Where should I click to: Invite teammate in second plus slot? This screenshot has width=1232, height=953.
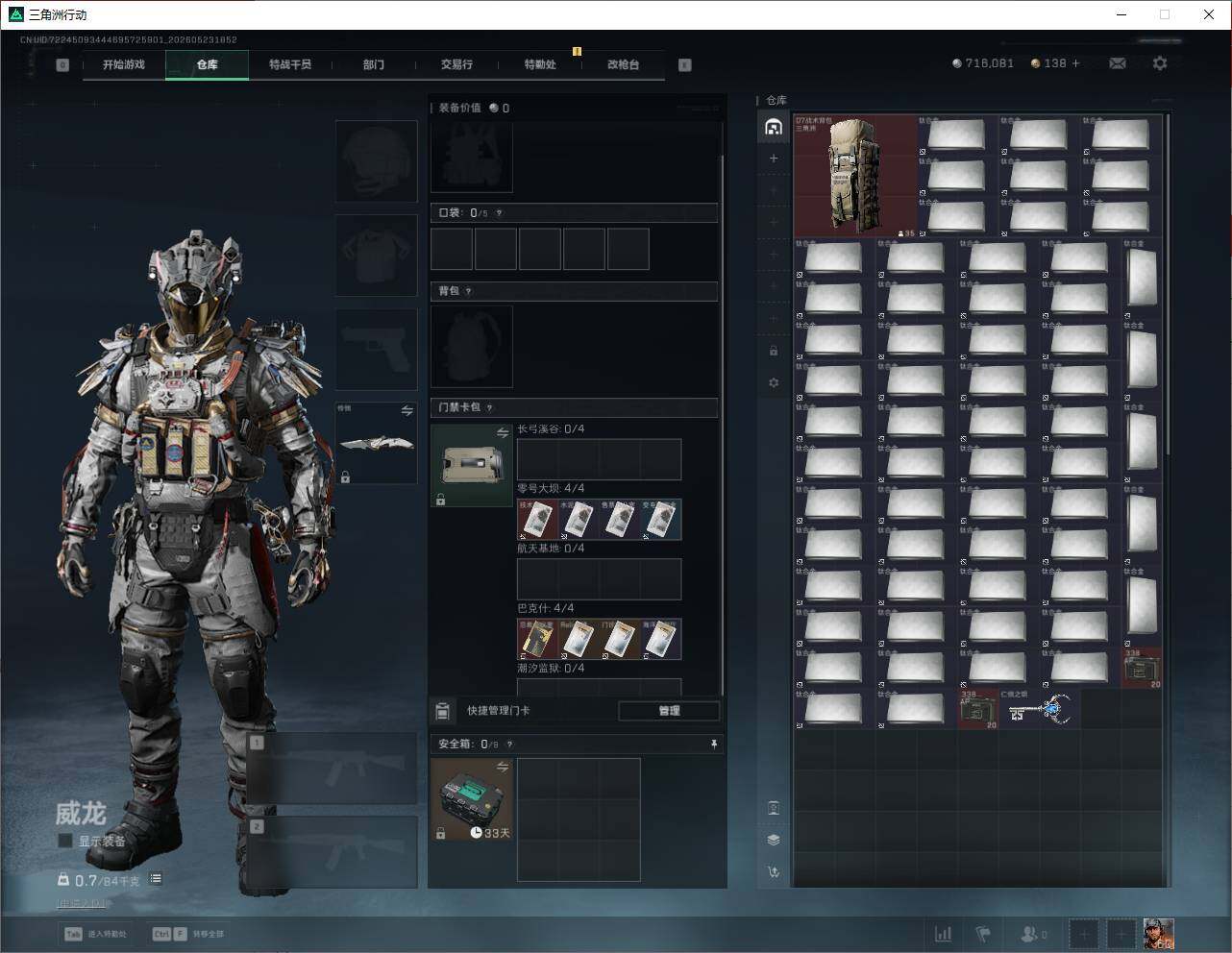[x=1121, y=934]
